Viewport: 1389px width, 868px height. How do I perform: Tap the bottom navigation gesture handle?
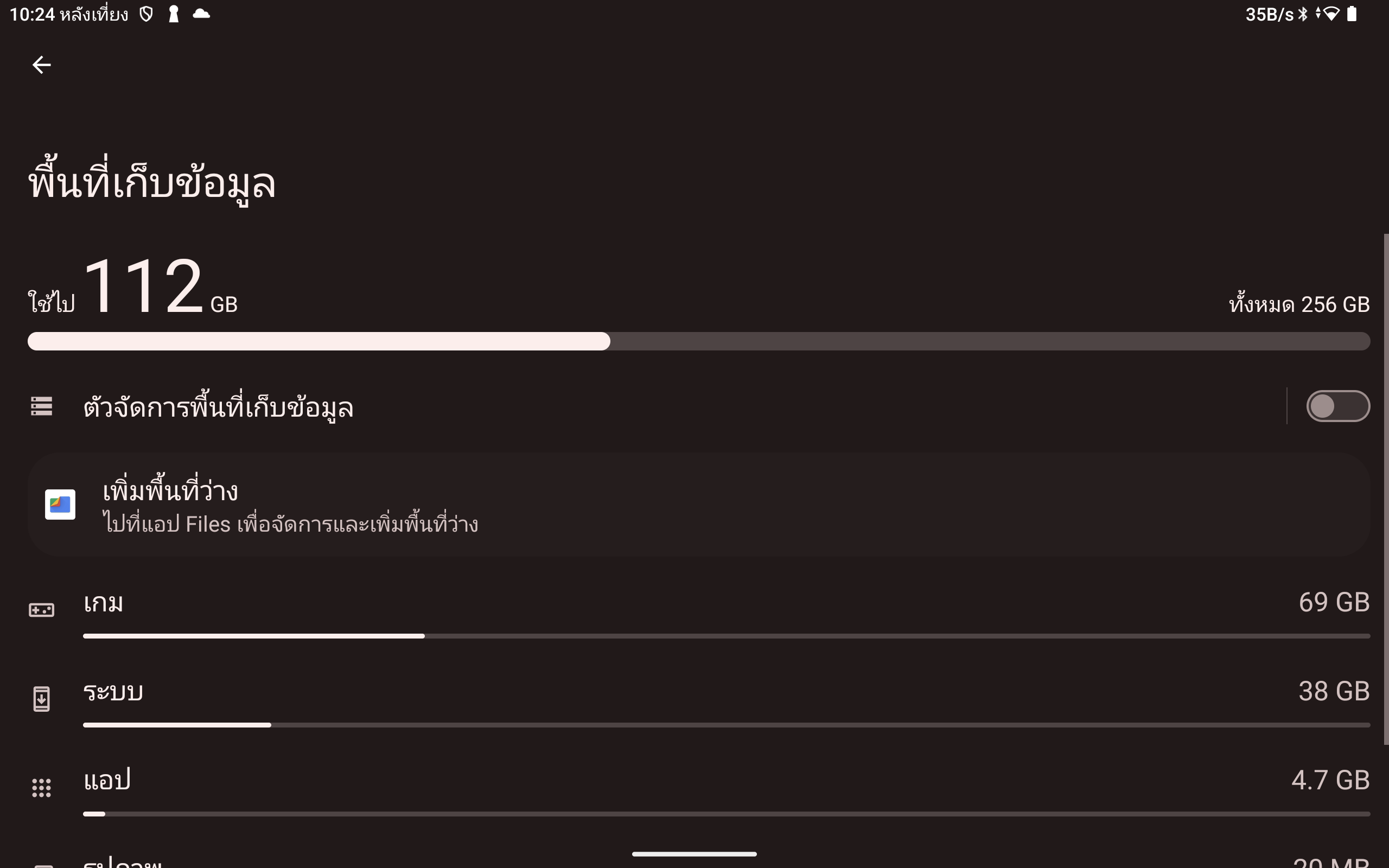coord(694,854)
